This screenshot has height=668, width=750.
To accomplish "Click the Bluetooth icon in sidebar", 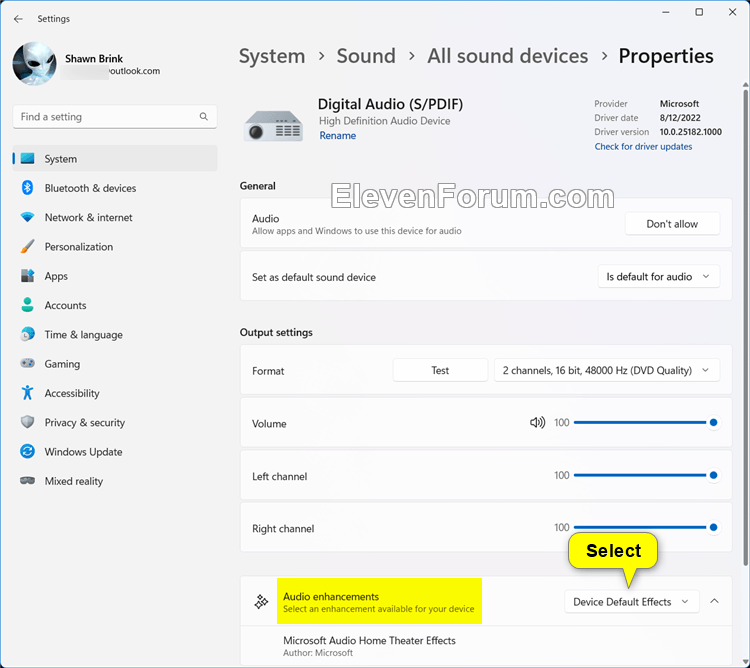I will tap(27, 187).
